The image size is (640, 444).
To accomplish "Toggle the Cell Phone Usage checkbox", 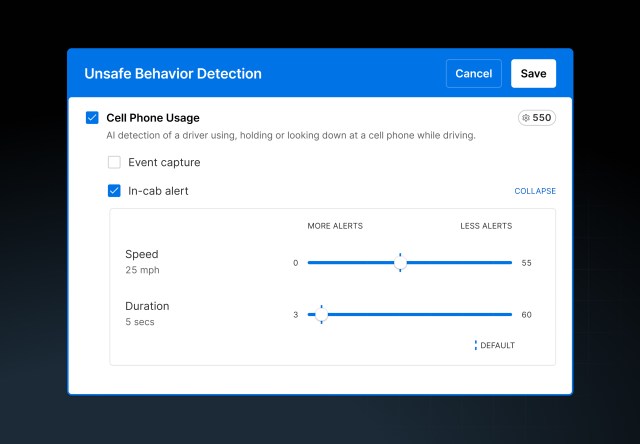I will point(92,118).
